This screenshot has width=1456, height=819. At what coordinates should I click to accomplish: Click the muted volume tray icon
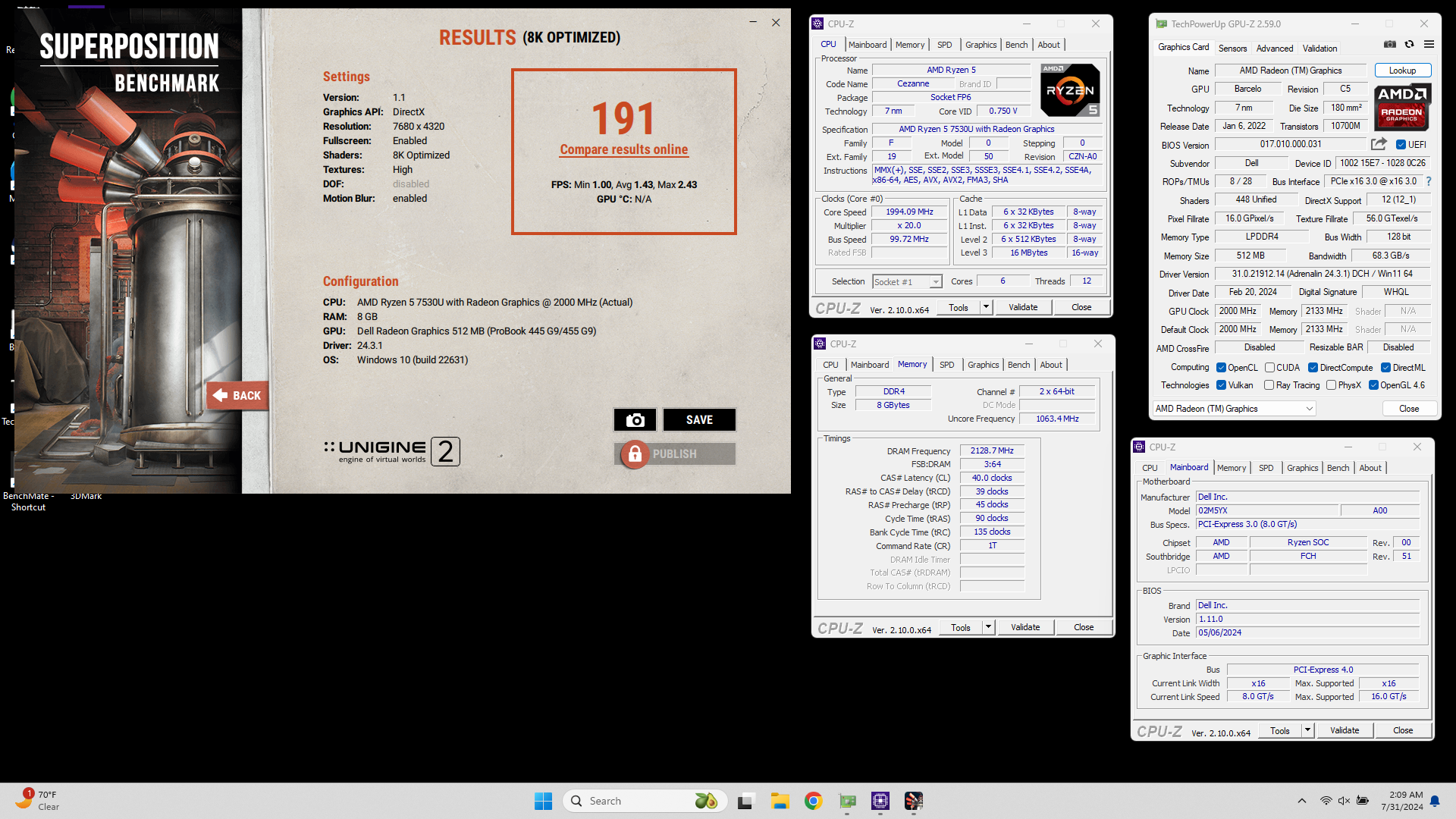[1344, 801]
